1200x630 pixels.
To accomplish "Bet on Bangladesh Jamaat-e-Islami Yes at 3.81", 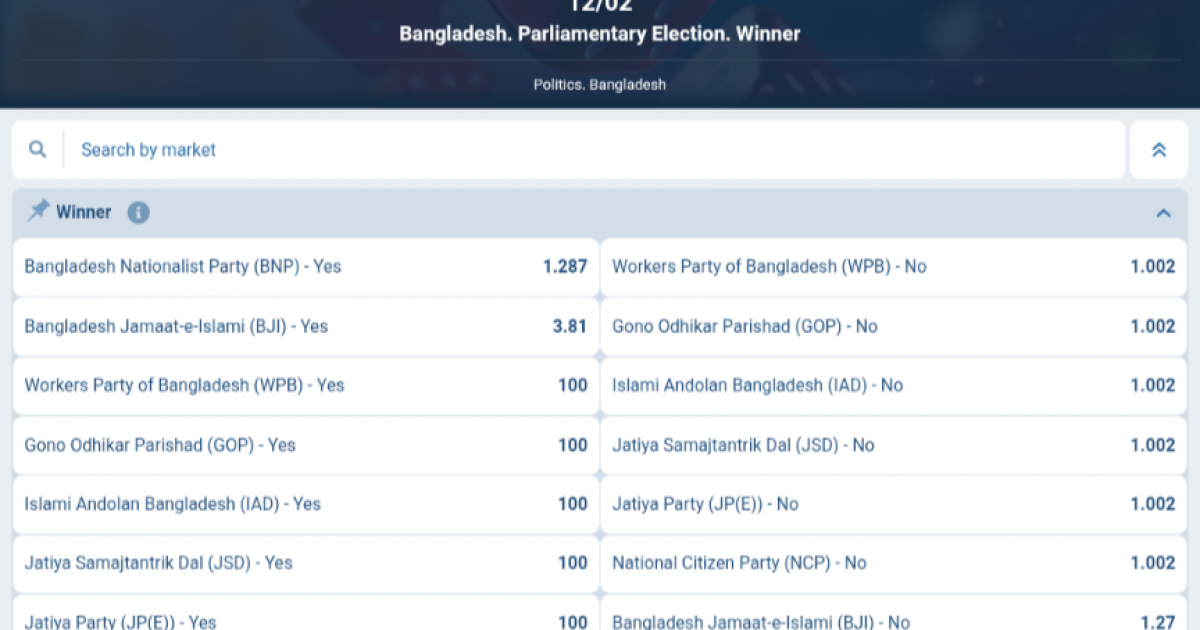I will 300,326.
